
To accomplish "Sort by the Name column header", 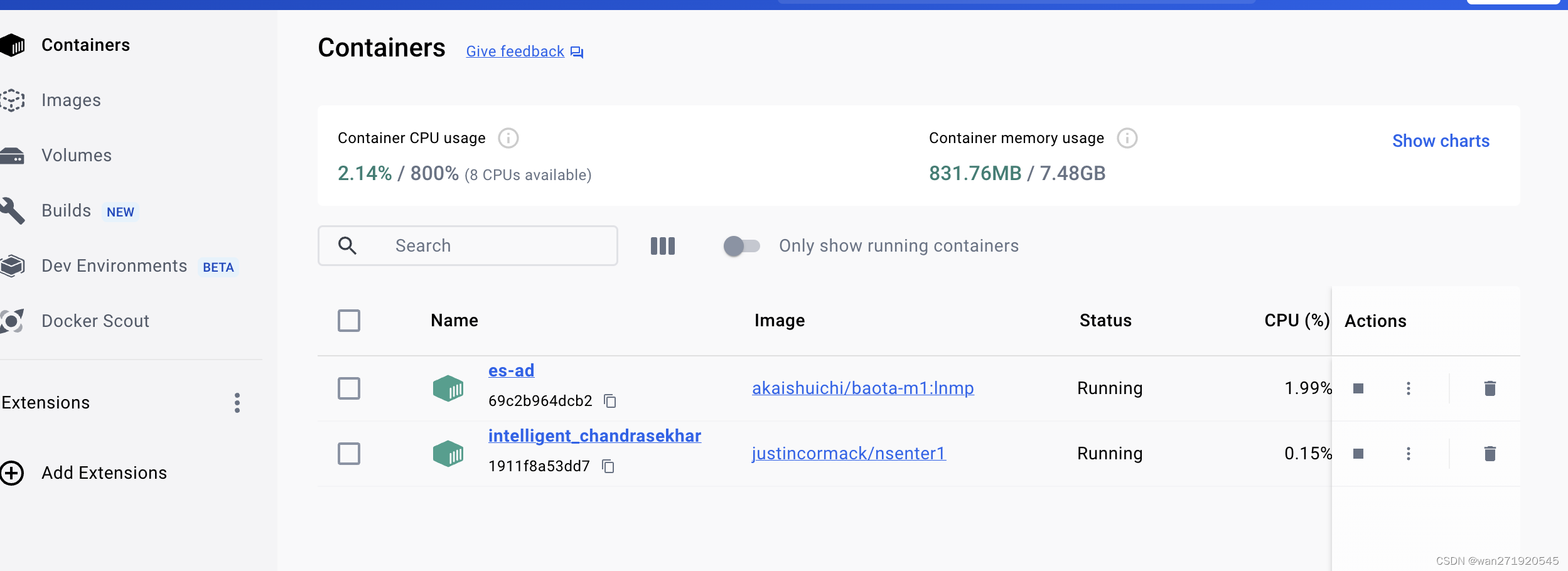I will tap(454, 321).
